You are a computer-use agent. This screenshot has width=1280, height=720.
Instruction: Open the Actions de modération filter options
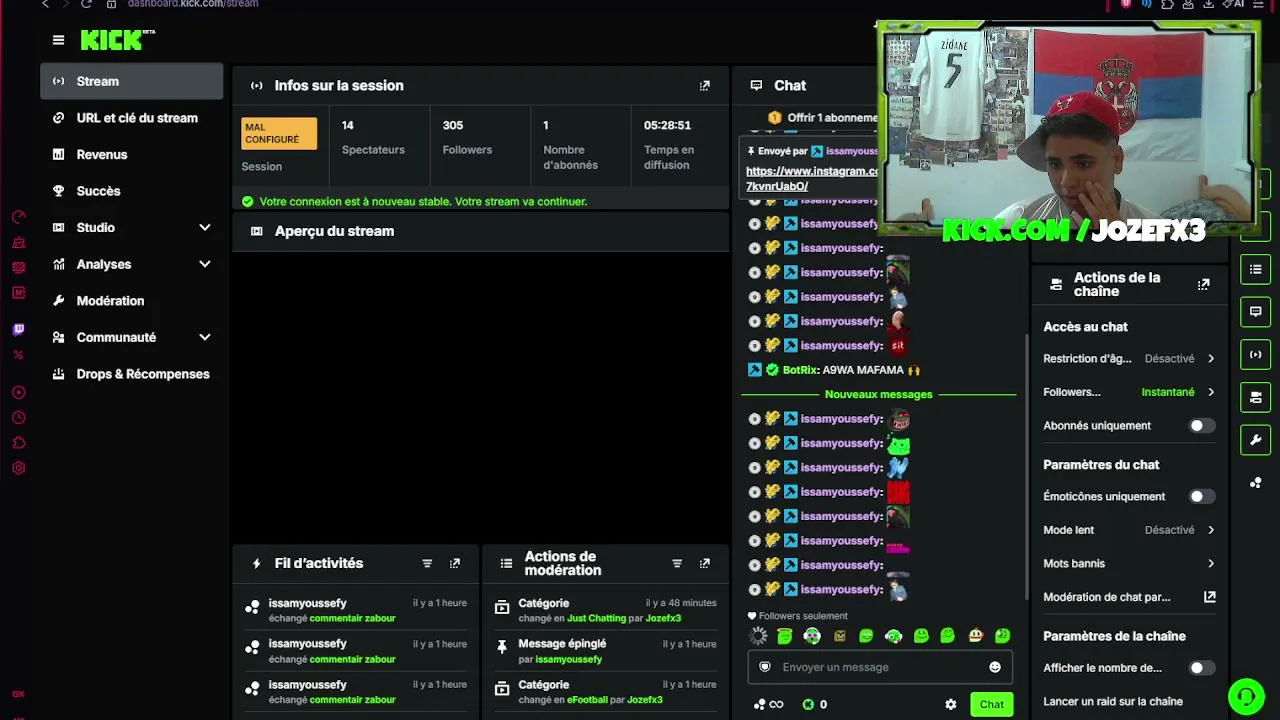[677, 564]
